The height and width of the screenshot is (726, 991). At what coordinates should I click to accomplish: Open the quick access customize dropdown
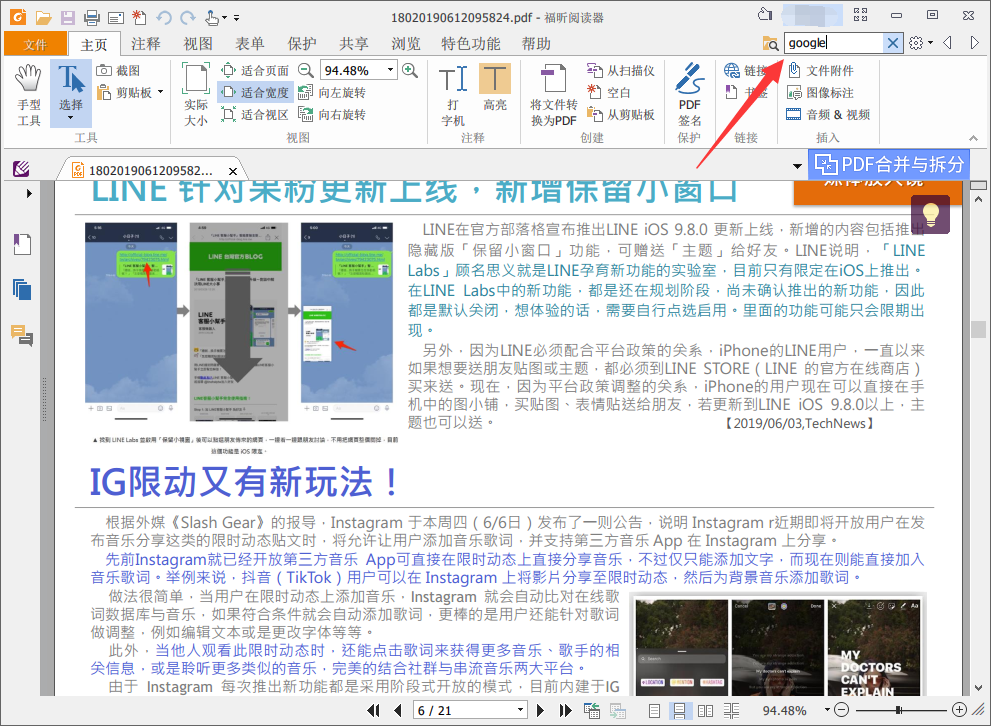pos(236,18)
